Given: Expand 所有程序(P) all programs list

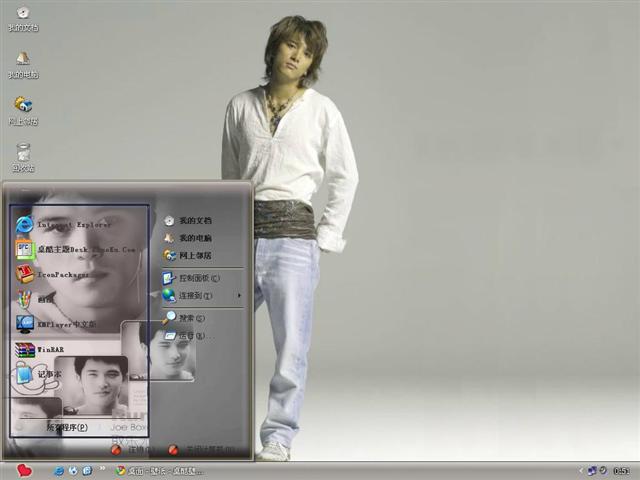Looking at the screenshot, I should (67, 427).
